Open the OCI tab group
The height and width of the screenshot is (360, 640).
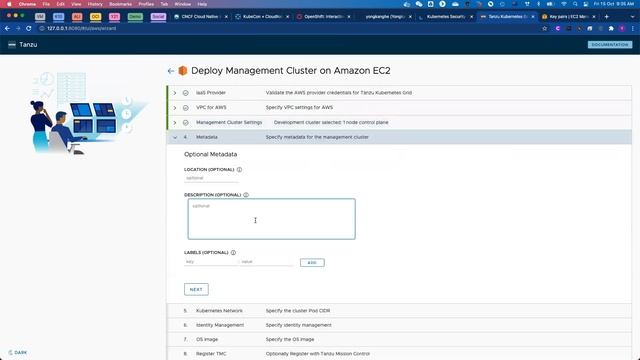click(96, 17)
